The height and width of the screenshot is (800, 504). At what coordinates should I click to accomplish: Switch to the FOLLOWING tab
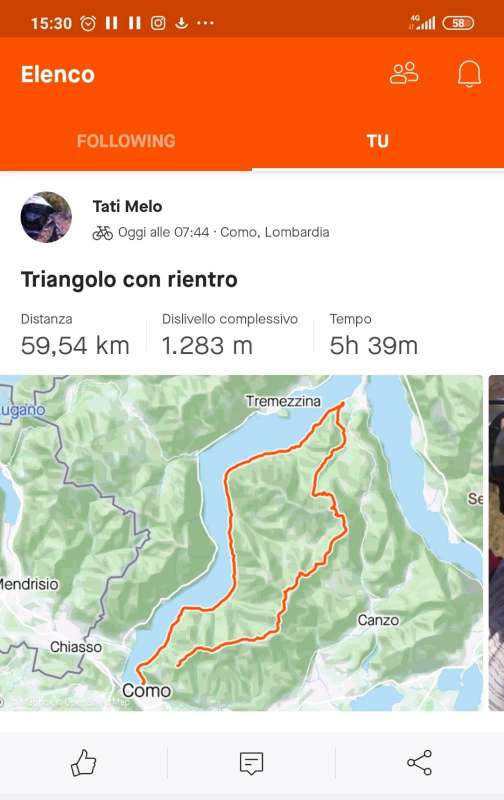[x=126, y=141]
